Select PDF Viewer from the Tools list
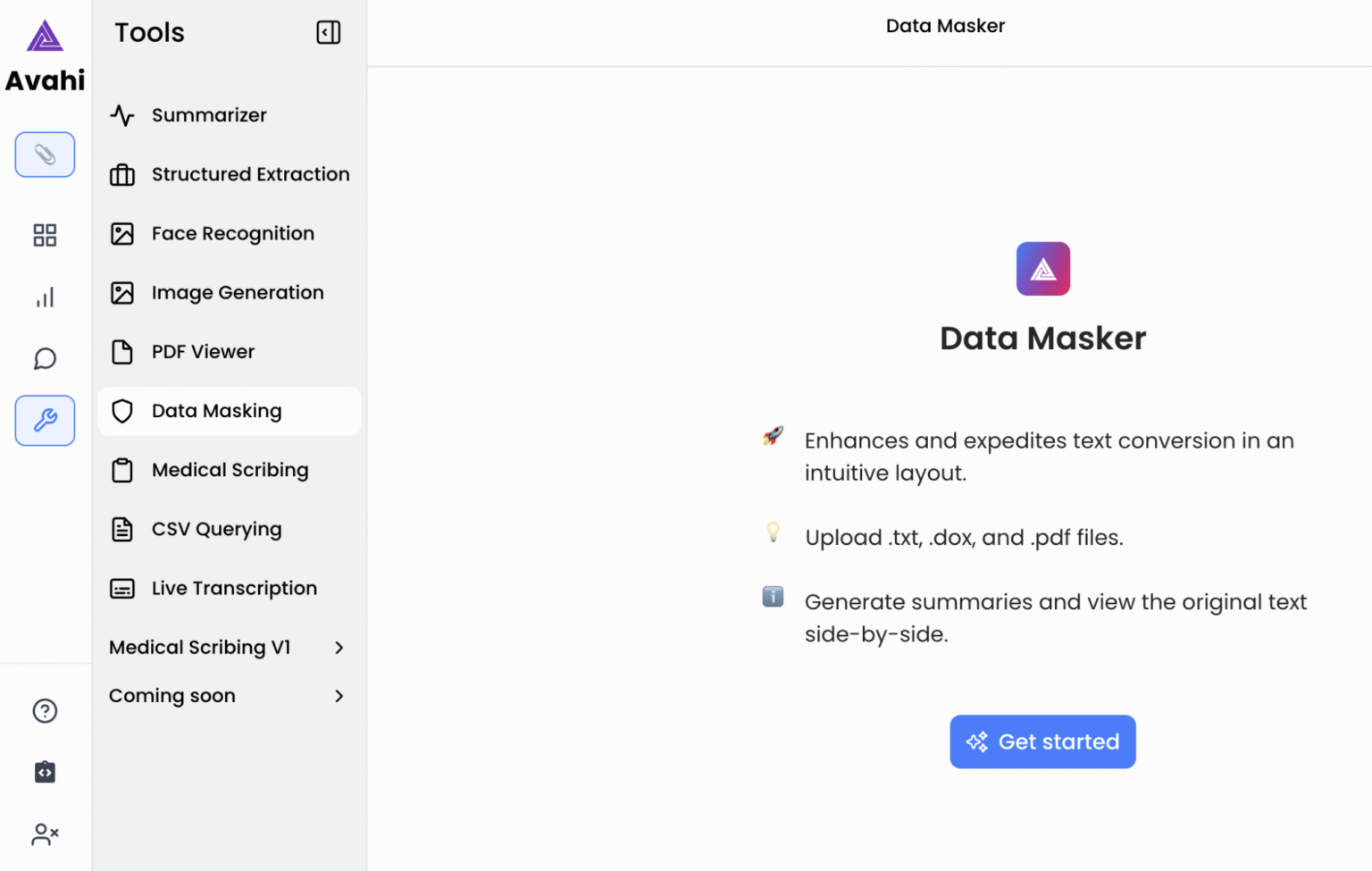This screenshot has height=871, width=1372. [x=203, y=351]
